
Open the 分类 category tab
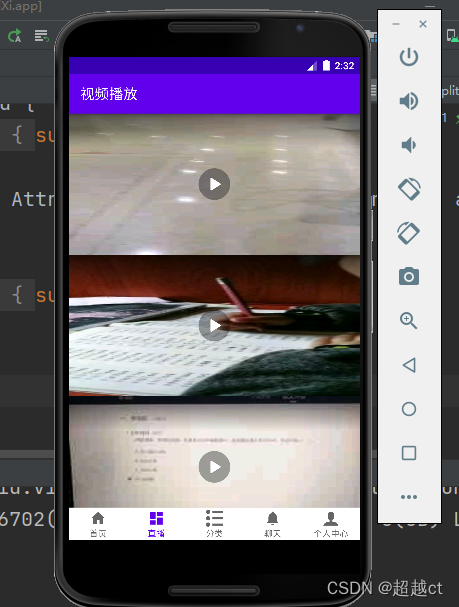[x=214, y=524]
